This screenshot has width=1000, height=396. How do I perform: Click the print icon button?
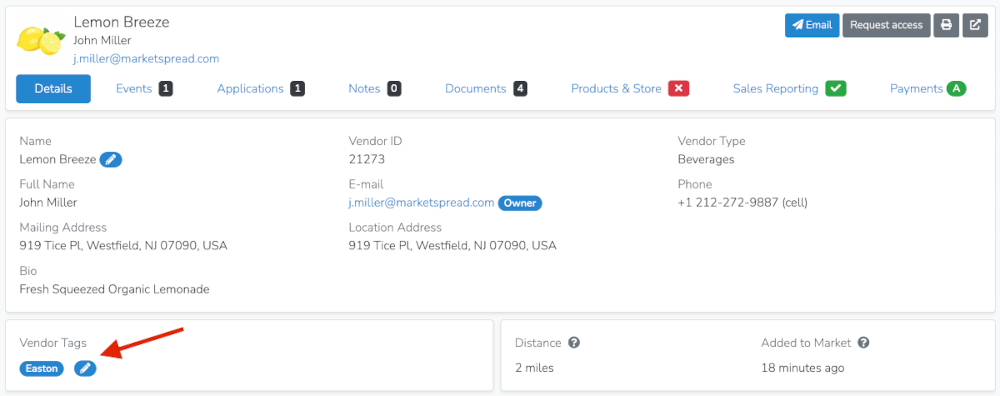click(x=946, y=26)
